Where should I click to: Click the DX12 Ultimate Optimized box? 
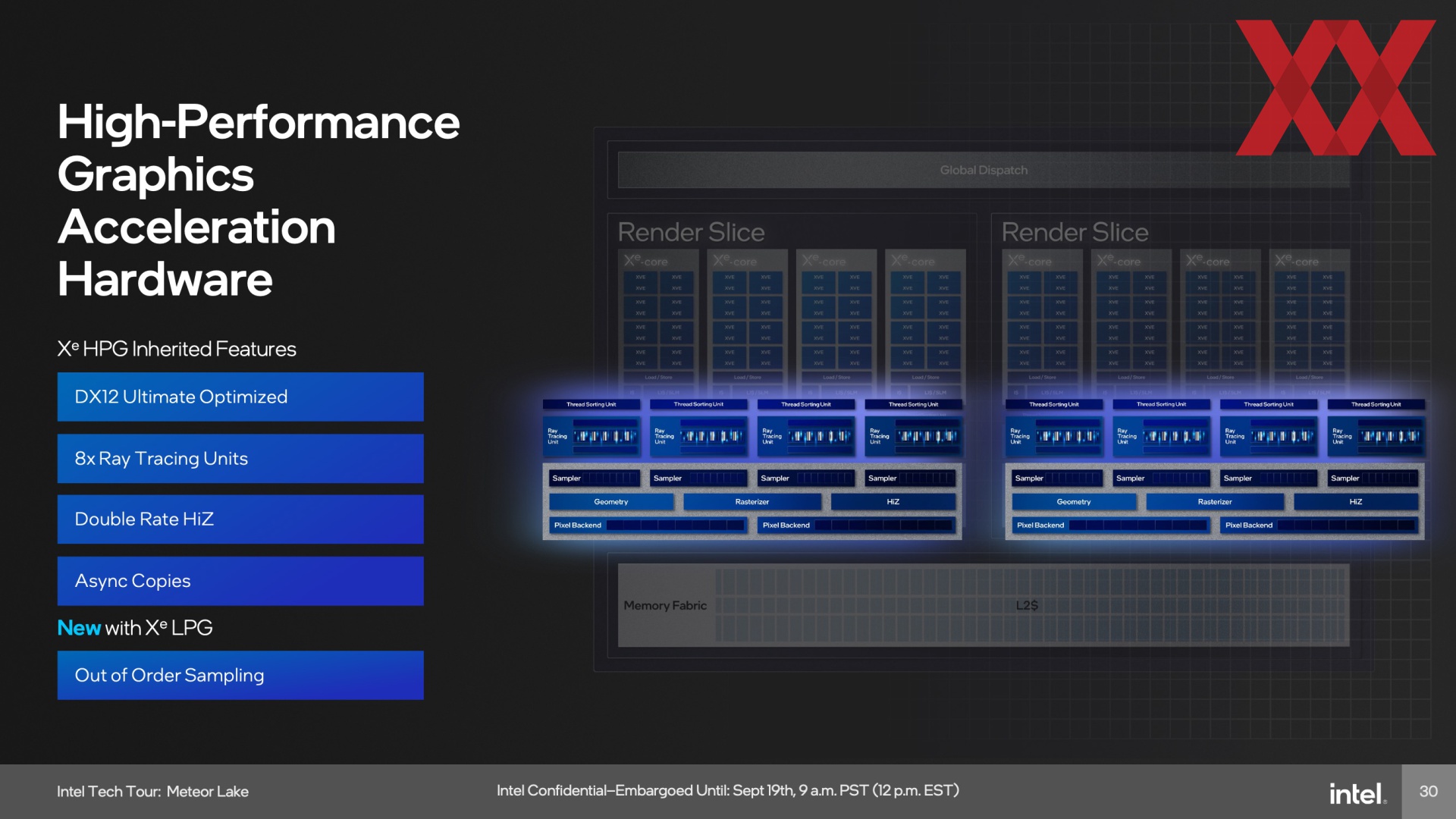pyautogui.click(x=240, y=397)
